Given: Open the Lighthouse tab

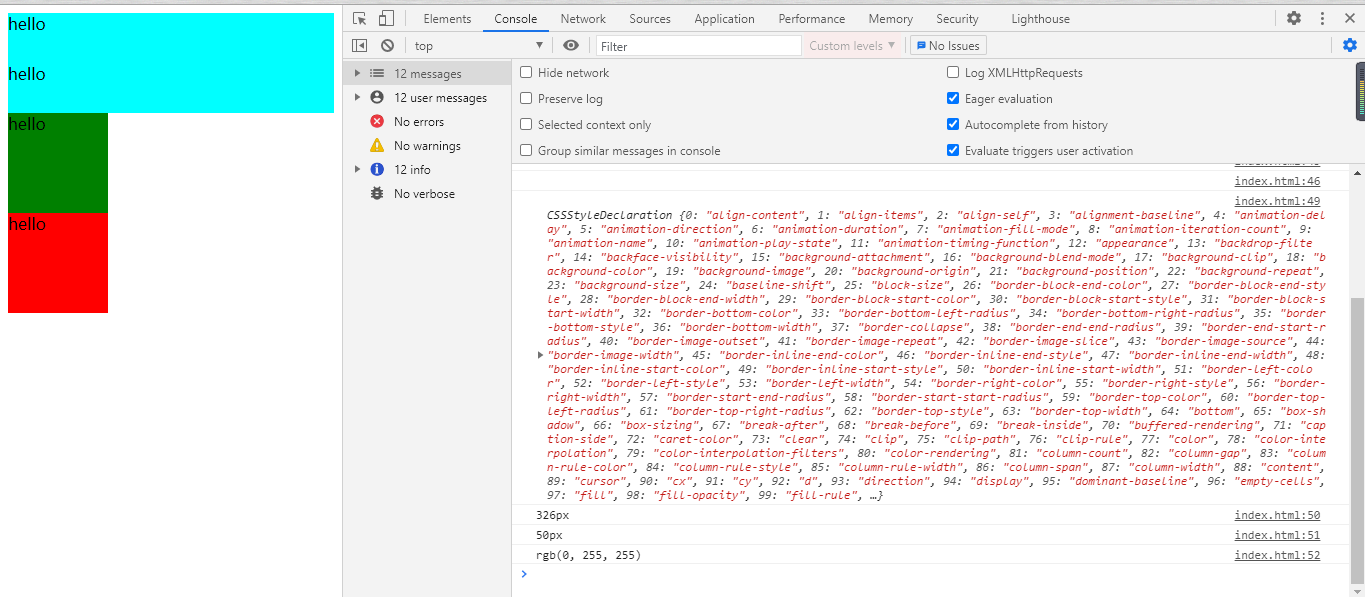Looking at the screenshot, I should click(1040, 19).
